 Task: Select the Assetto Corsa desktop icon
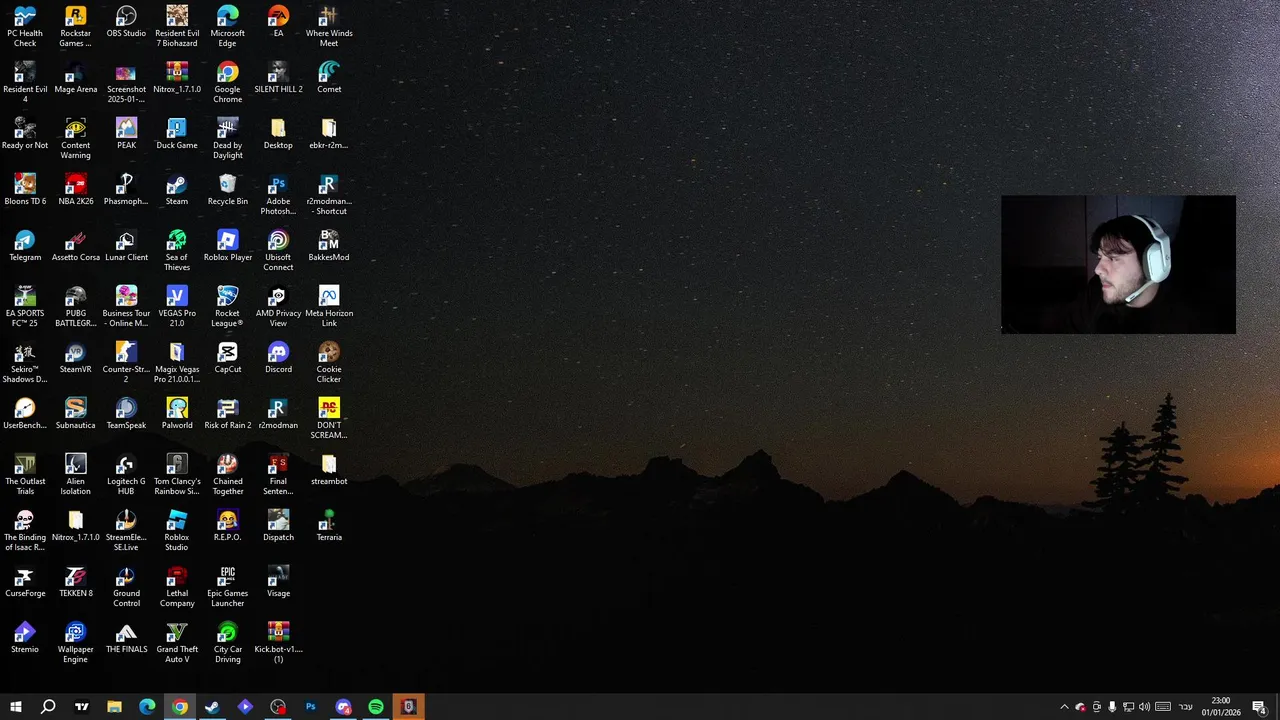[75, 246]
